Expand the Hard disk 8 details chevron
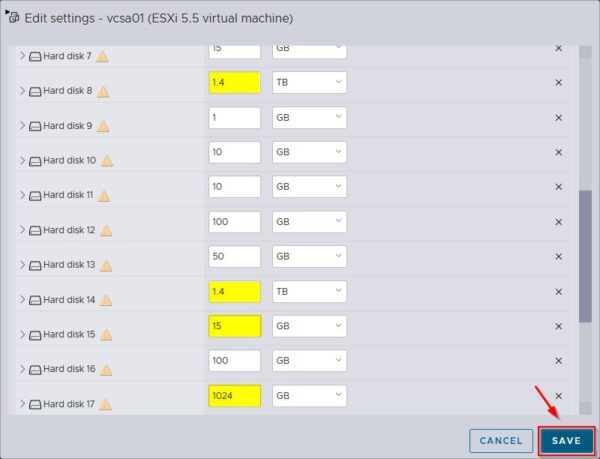 [22, 91]
